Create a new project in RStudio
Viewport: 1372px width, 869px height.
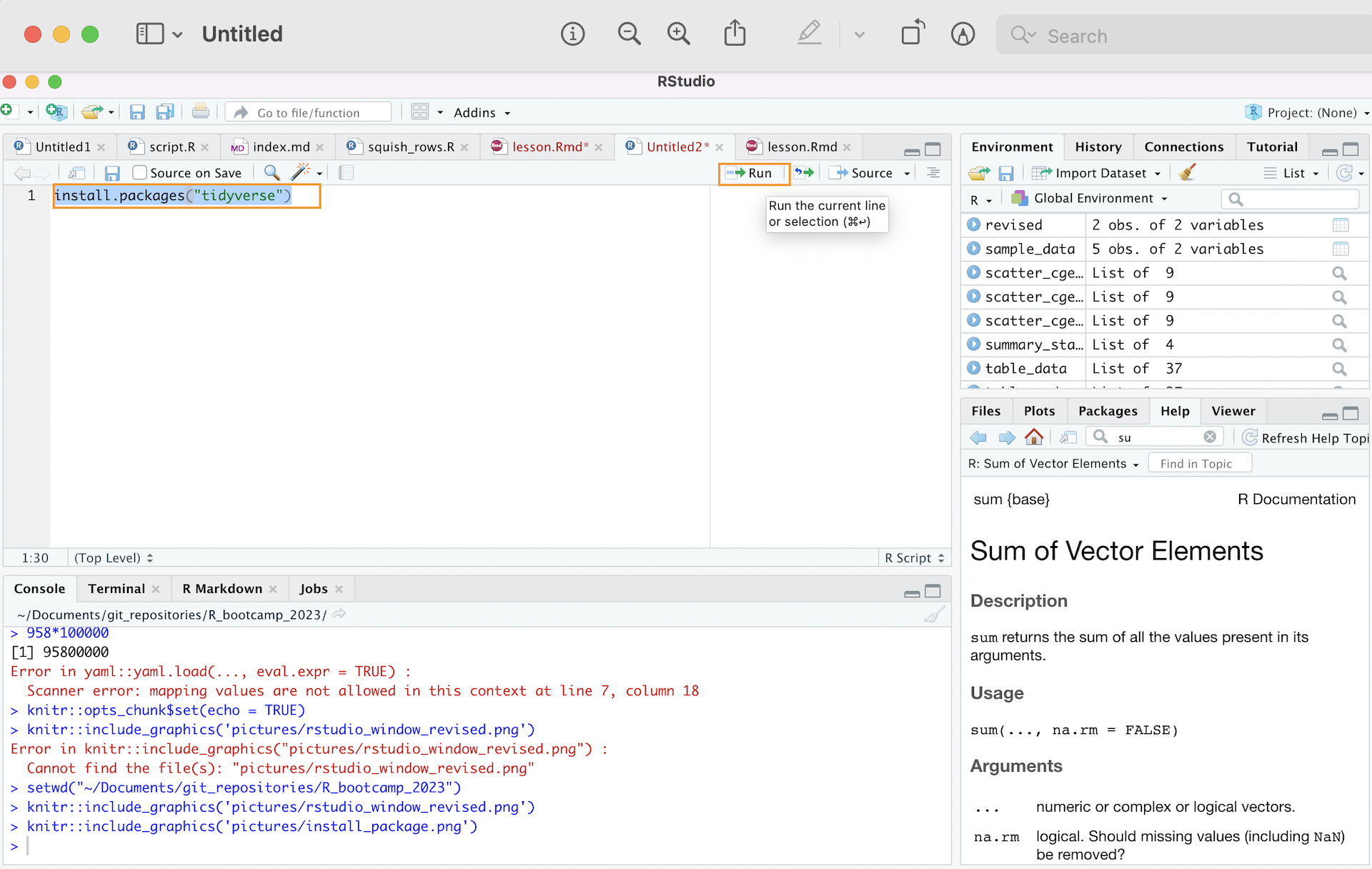pyautogui.click(x=56, y=111)
